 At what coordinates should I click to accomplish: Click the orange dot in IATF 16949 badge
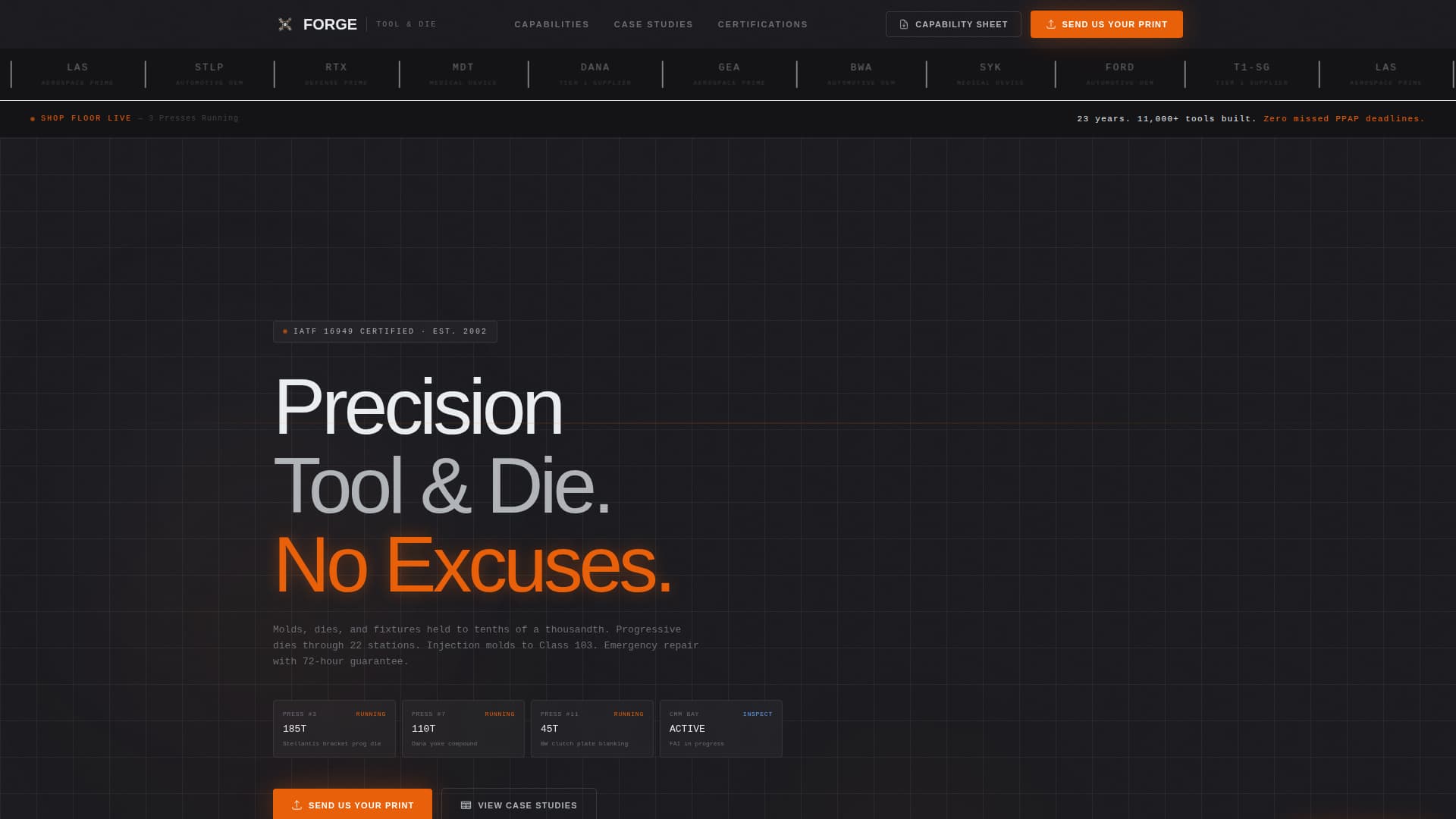[x=285, y=331]
